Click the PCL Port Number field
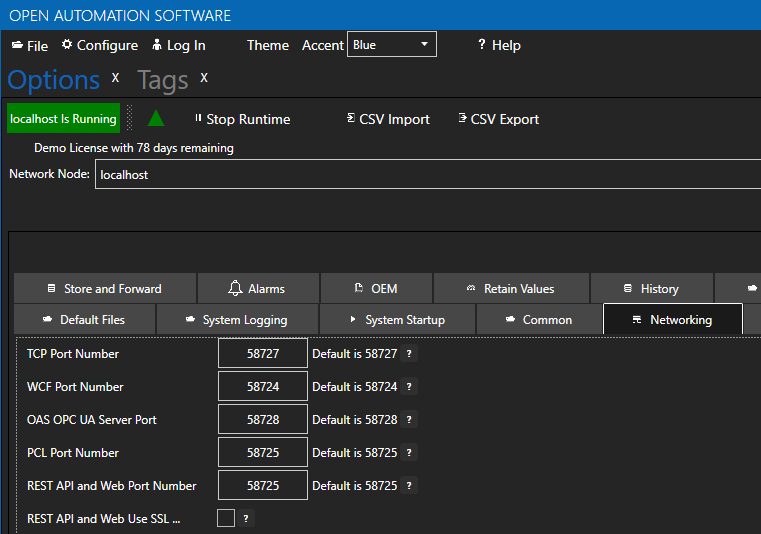The height and width of the screenshot is (534, 761). pyautogui.click(x=263, y=452)
